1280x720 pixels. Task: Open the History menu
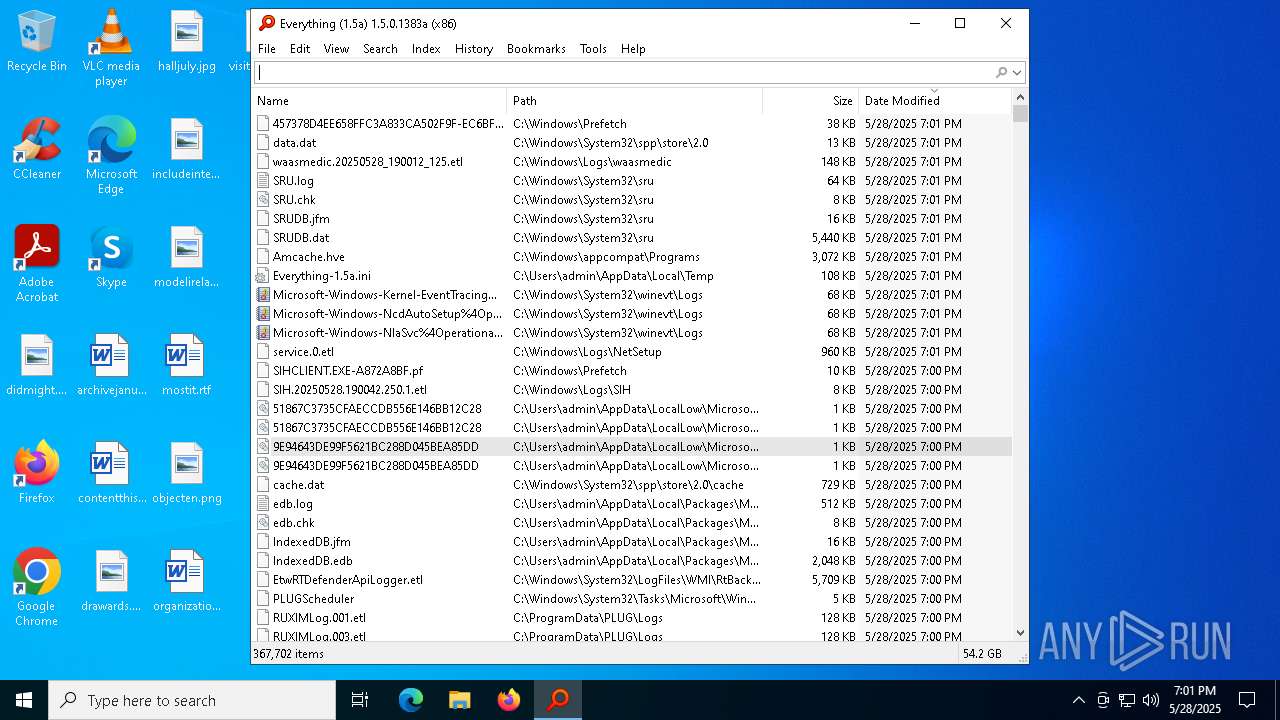(474, 48)
